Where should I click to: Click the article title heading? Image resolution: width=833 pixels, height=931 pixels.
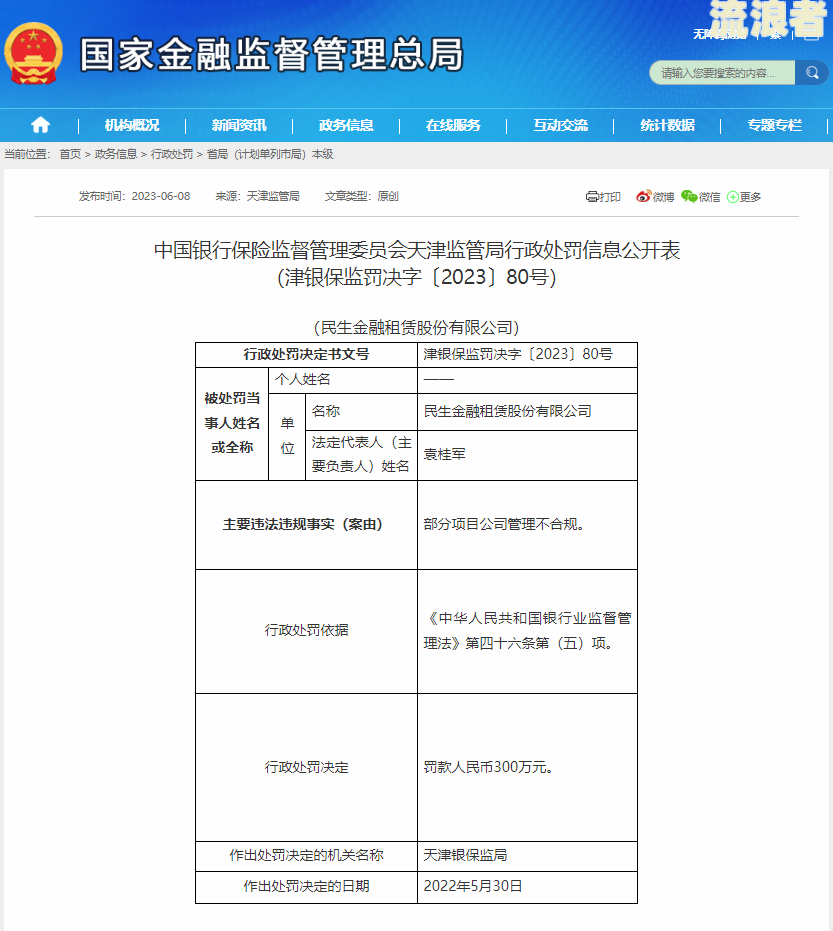tap(417, 263)
